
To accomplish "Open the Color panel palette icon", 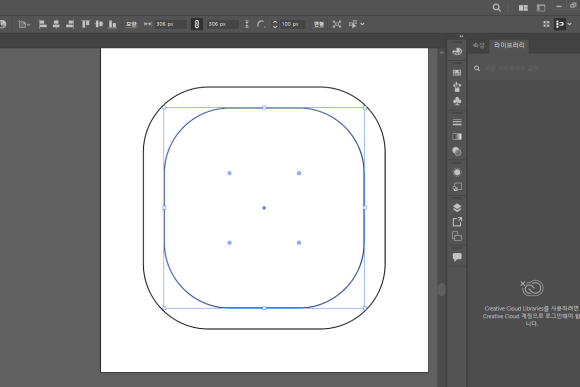I will pyautogui.click(x=457, y=51).
